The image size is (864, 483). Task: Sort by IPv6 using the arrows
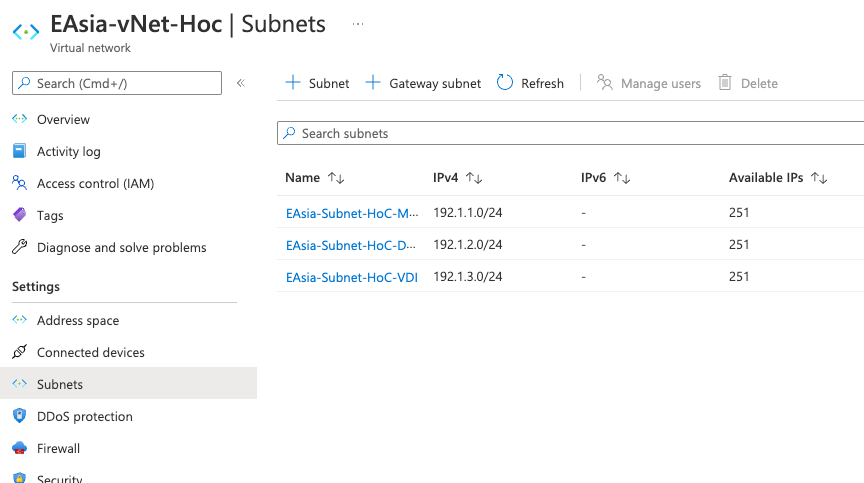pos(622,178)
